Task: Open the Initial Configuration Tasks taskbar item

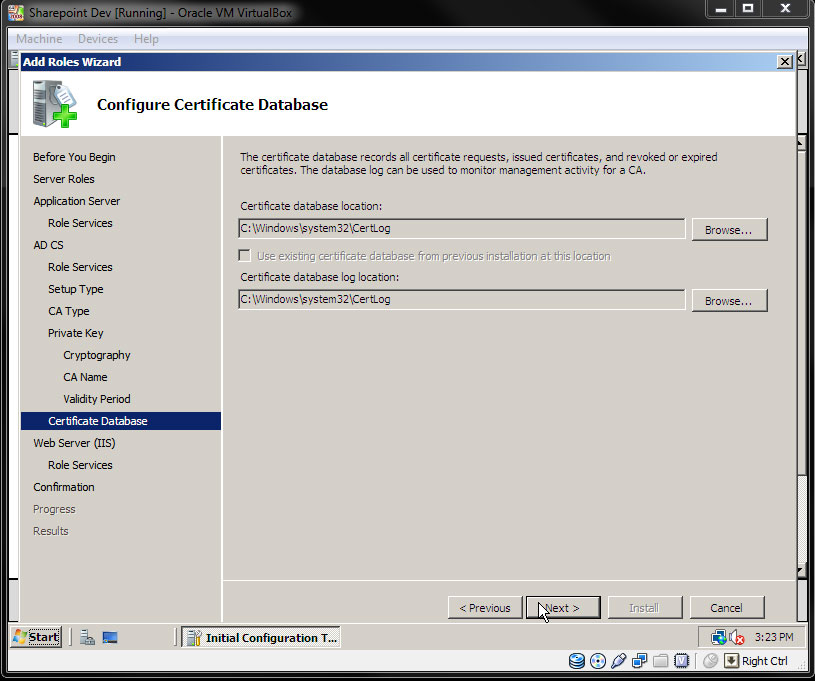Action: pyautogui.click(x=261, y=637)
